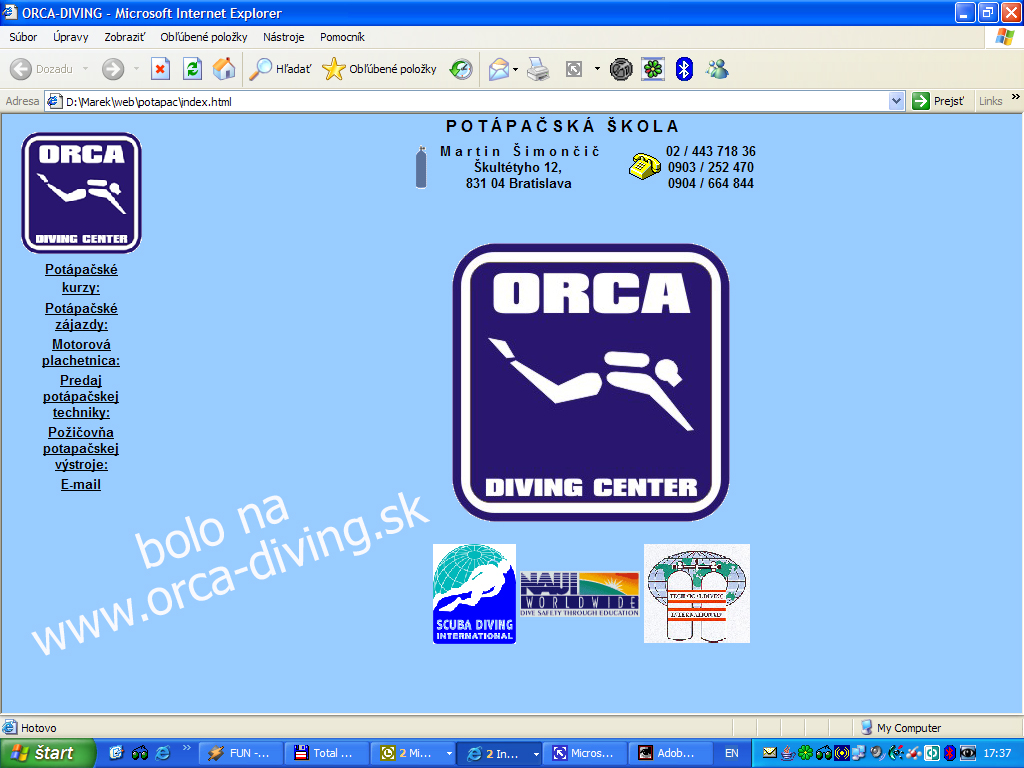Click the Internet Explorer quick launch icon

163,753
